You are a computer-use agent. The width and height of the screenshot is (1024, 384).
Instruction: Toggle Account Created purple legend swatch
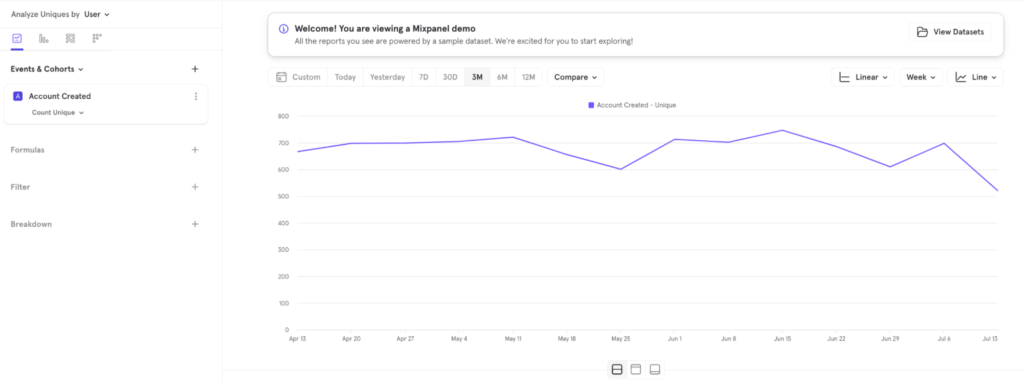click(591, 104)
